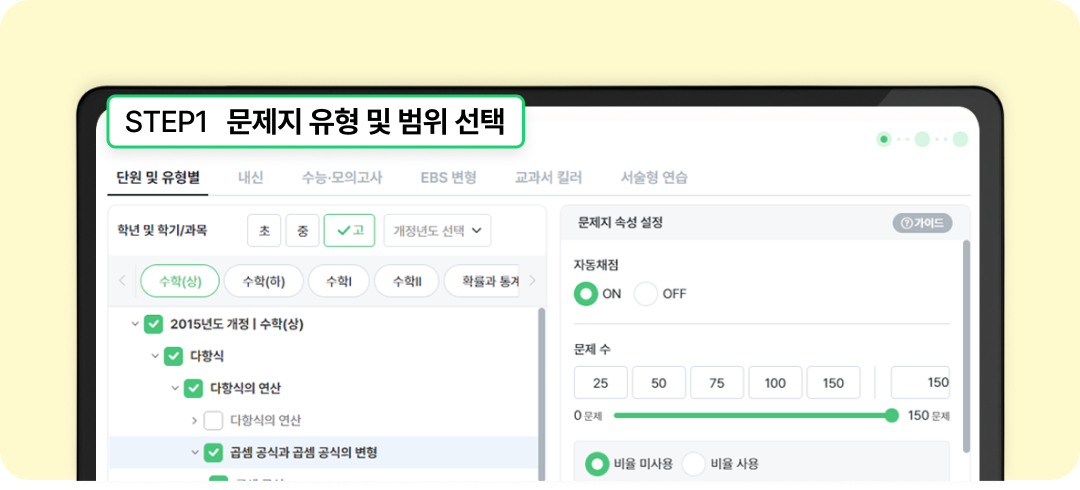Check the unchecked 다항식의 연산 sub-item checkbox
Image resolution: width=1080 pixels, height=490 pixels.
coord(213,420)
